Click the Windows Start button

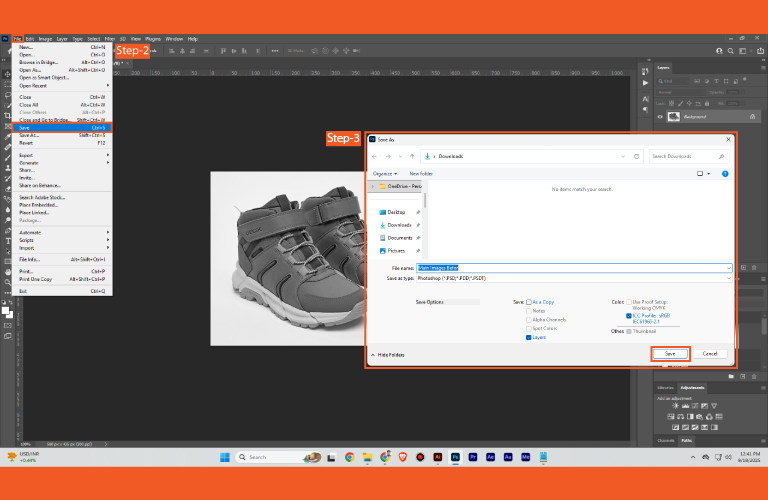[x=225, y=457]
